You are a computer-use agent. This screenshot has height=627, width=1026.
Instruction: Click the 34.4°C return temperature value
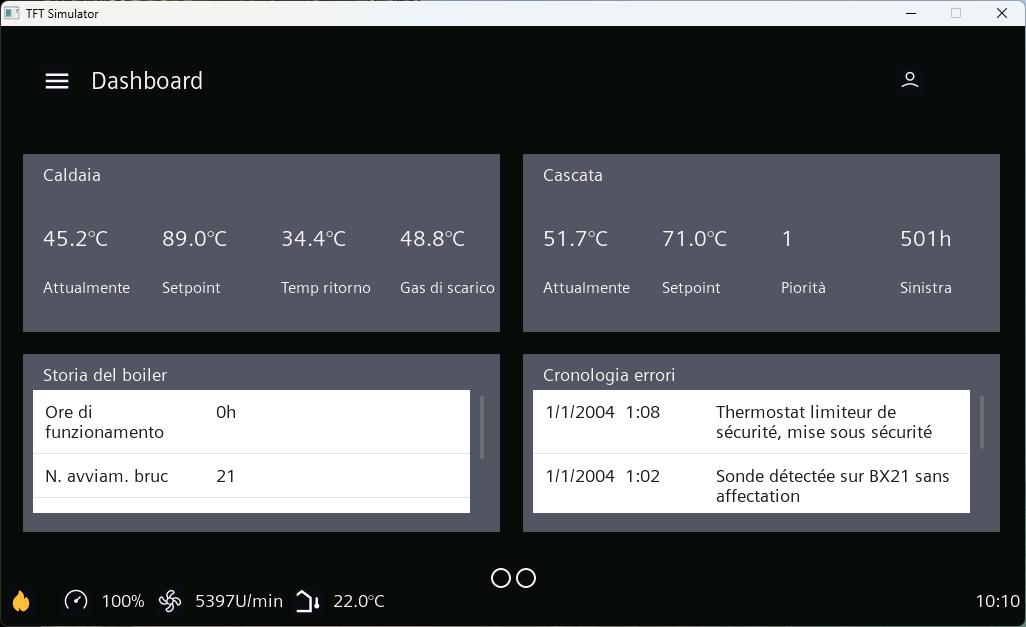[x=313, y=239]
